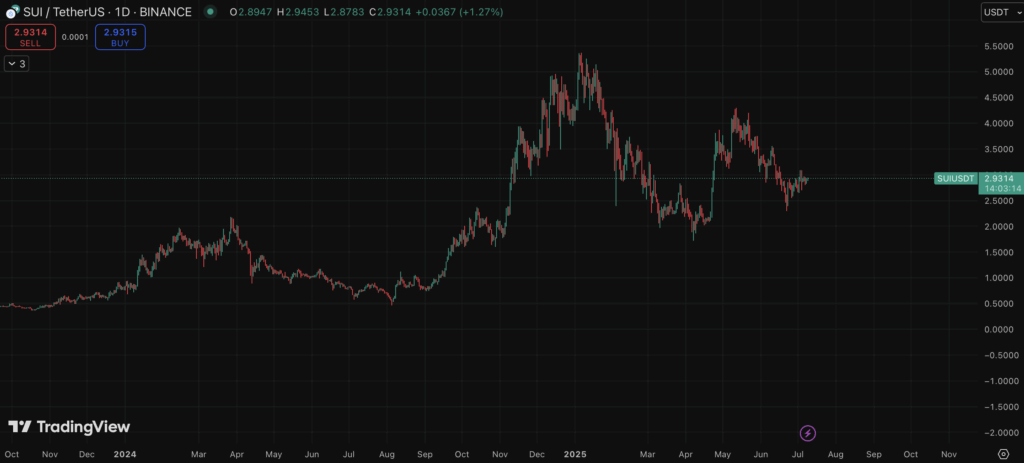
Task: Click the blue BUY 2.9315 button
Action: click(x=120, y=37)
